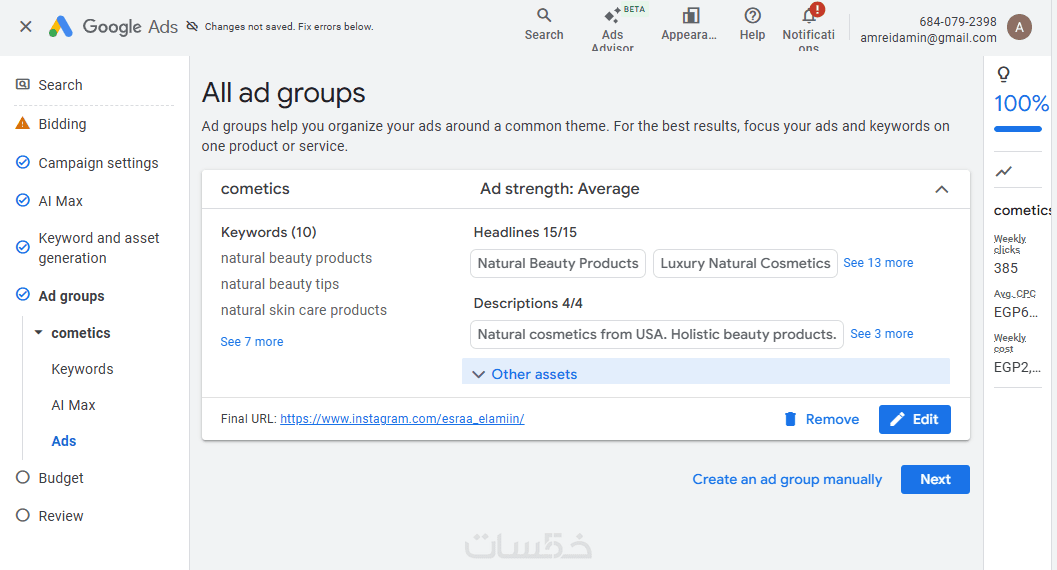1057x570 pixels.
Task: Go to Campaign settings in sidebar
Action: pyautogui.click(x=98, y=163)
